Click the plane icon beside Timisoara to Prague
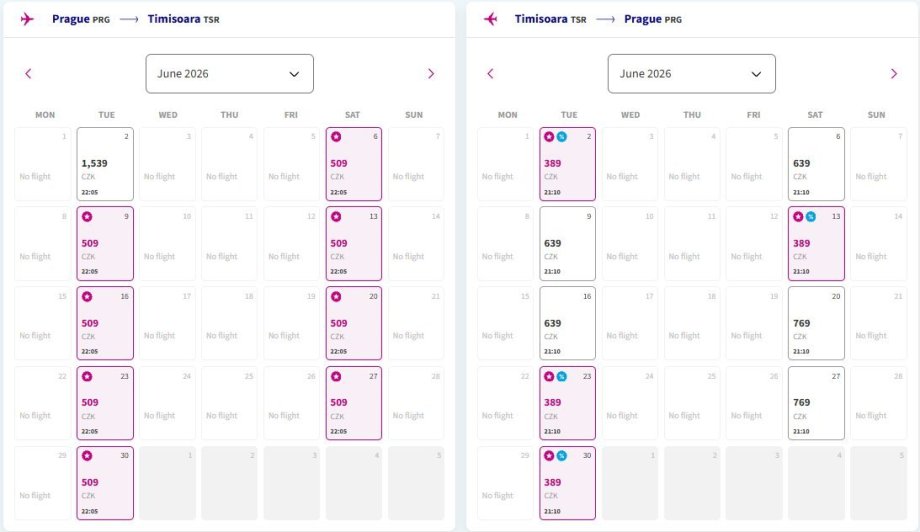Screen dimensions: 920x532 (x=490, y=19)
